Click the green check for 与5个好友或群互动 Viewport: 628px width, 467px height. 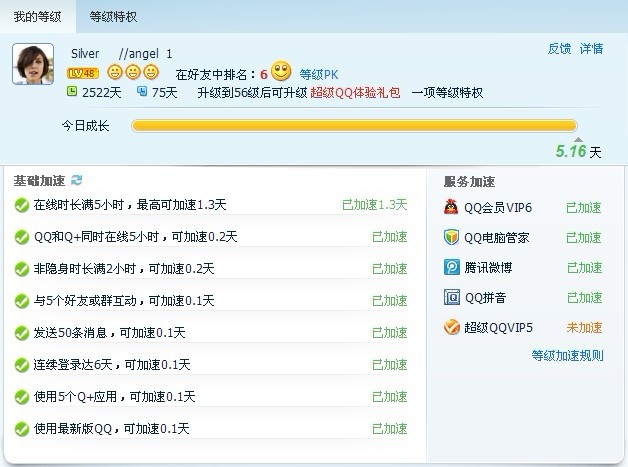[x=22, y=302]
